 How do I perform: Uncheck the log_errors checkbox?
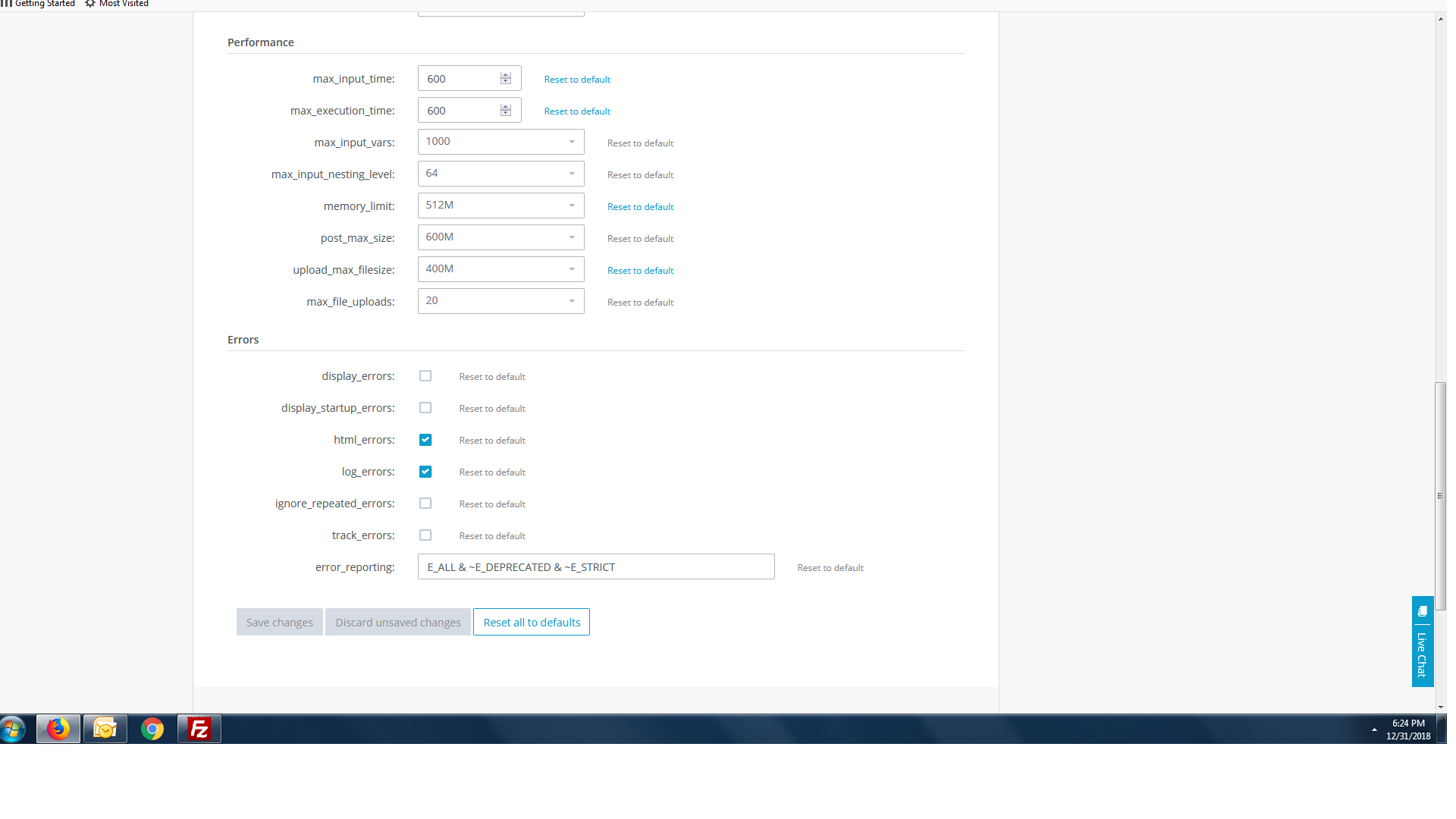point(425,471)
